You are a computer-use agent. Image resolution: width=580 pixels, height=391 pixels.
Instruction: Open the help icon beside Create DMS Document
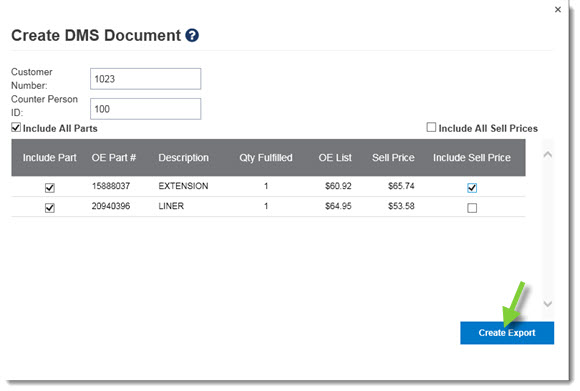point(192,36)
